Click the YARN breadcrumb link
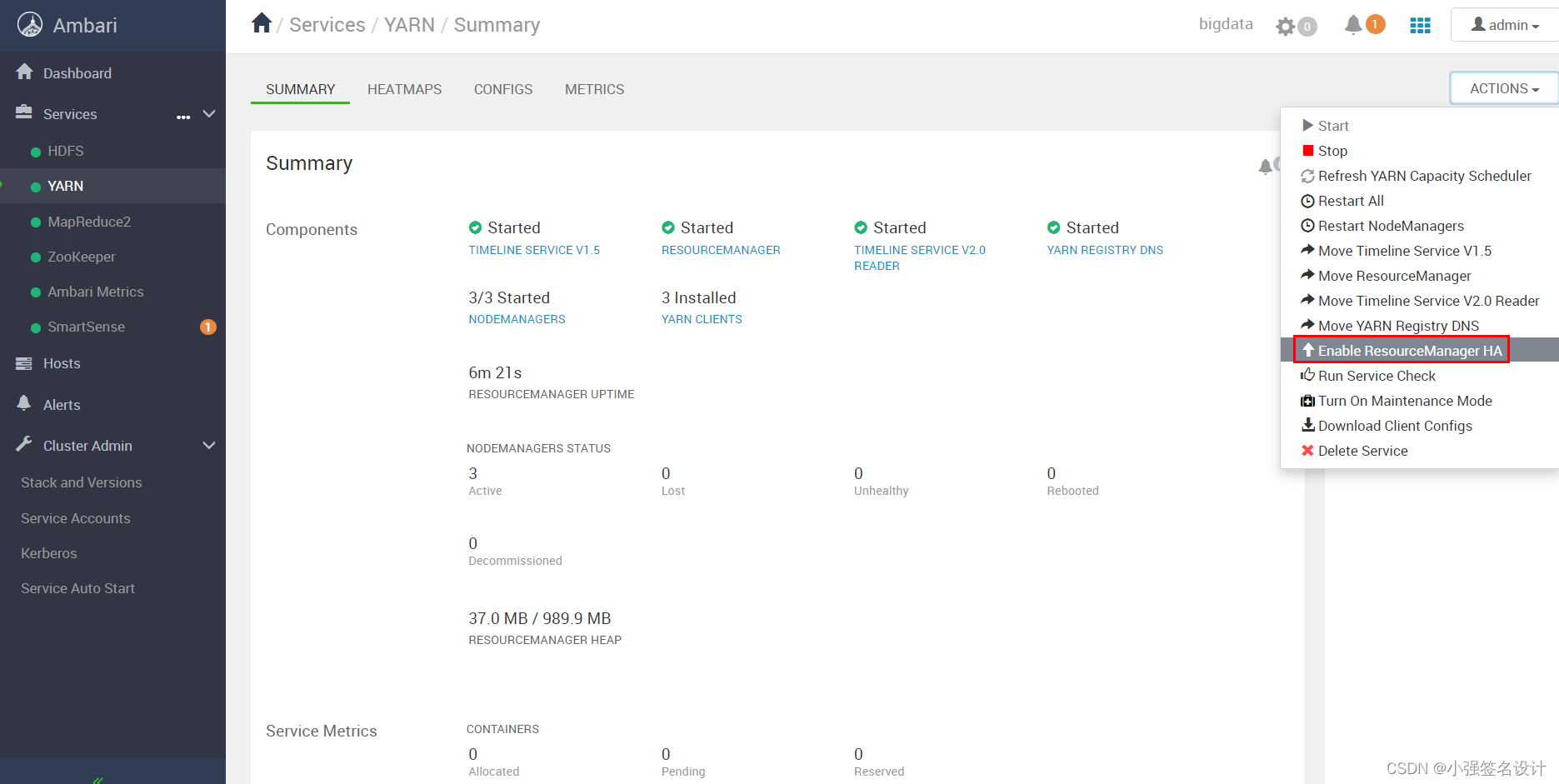 [x=409, y=25]
